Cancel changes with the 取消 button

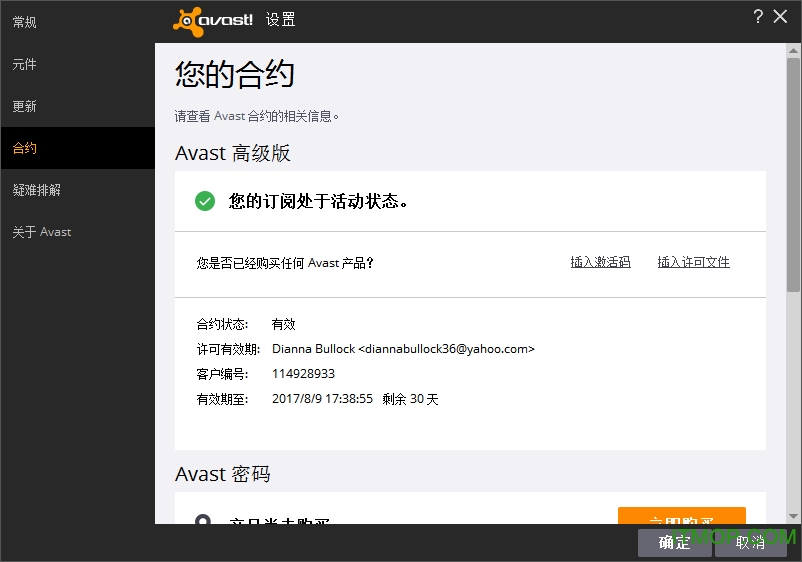[x=750, y=542]
